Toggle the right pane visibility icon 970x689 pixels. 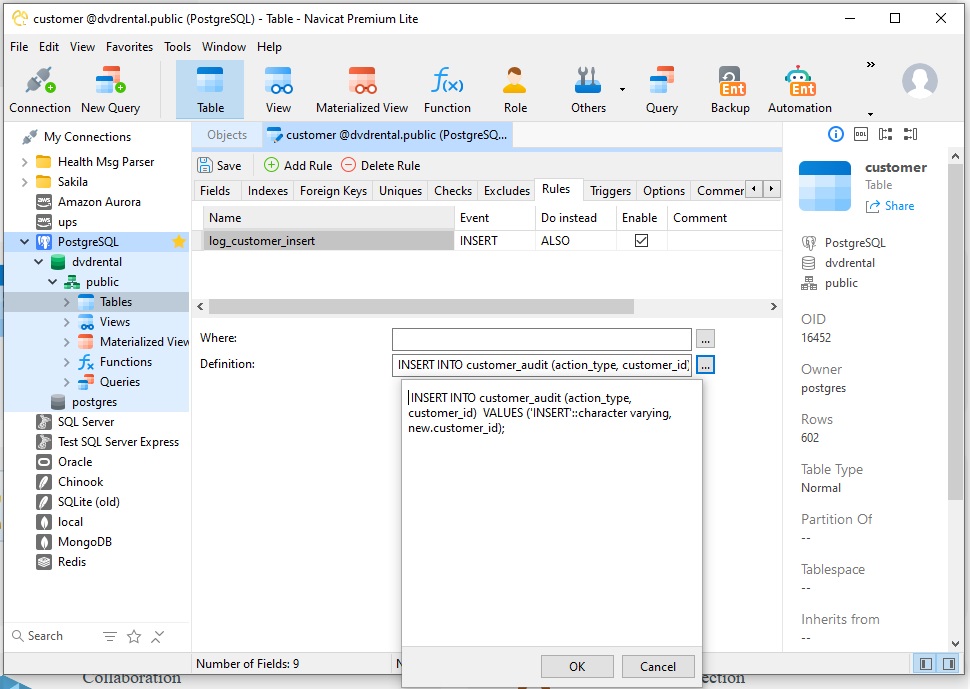949,664
